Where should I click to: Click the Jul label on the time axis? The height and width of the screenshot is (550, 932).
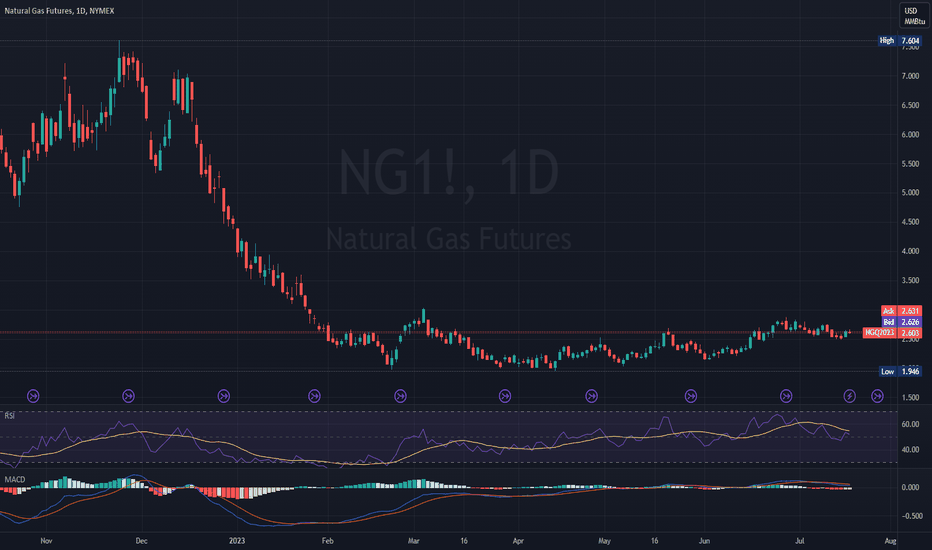pyautogui.click(x=800, y=541)
